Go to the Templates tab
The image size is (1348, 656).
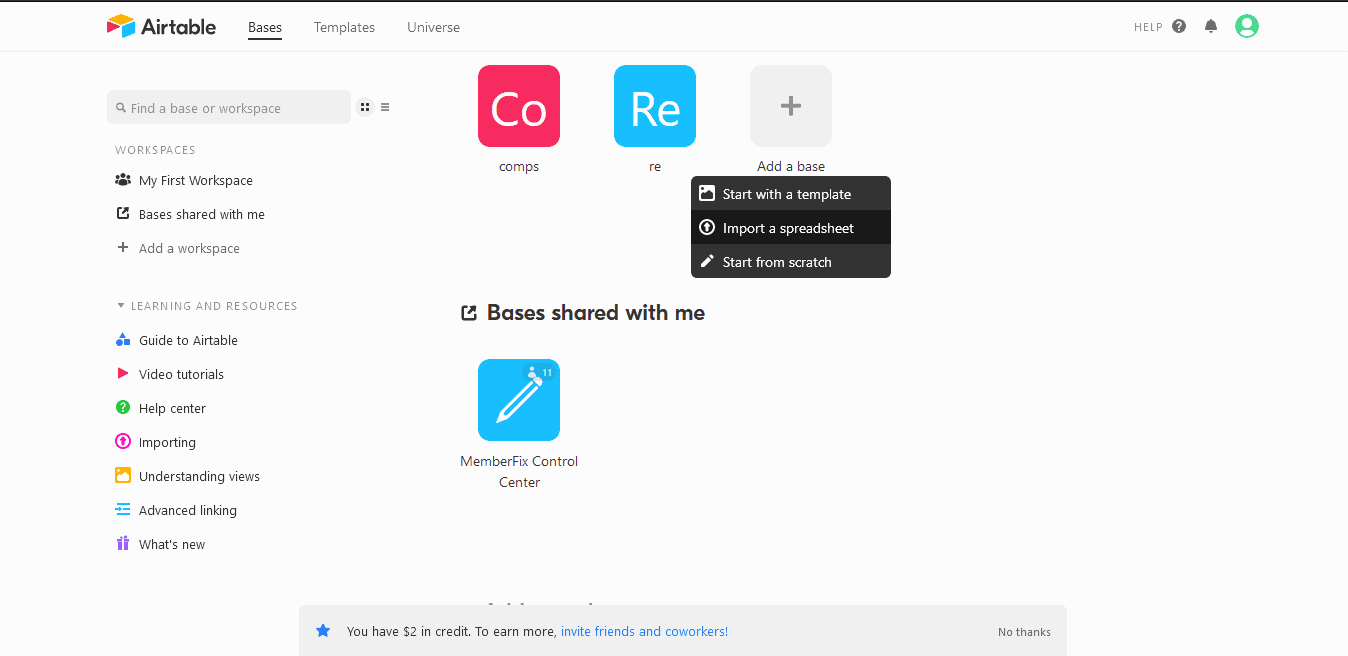(x=344, y=28)
